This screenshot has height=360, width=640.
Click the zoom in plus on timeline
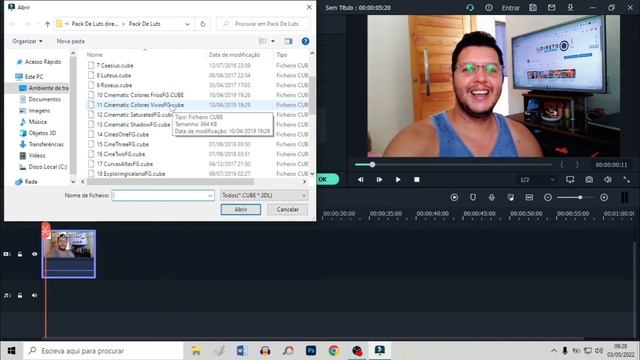[604, 198]
